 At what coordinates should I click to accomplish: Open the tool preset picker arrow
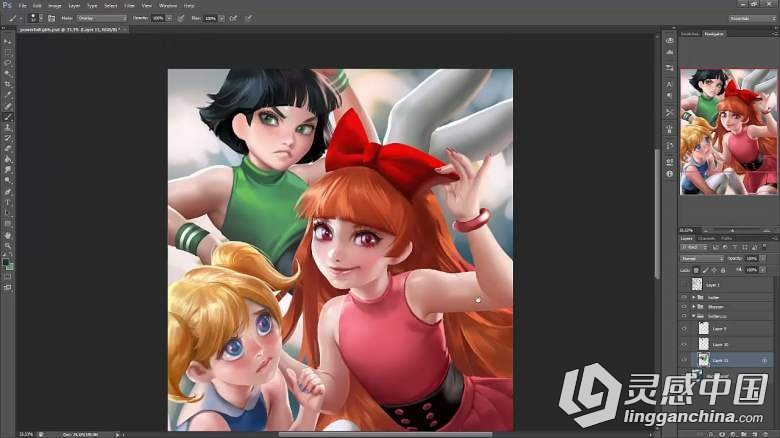[x=20, y=18]
